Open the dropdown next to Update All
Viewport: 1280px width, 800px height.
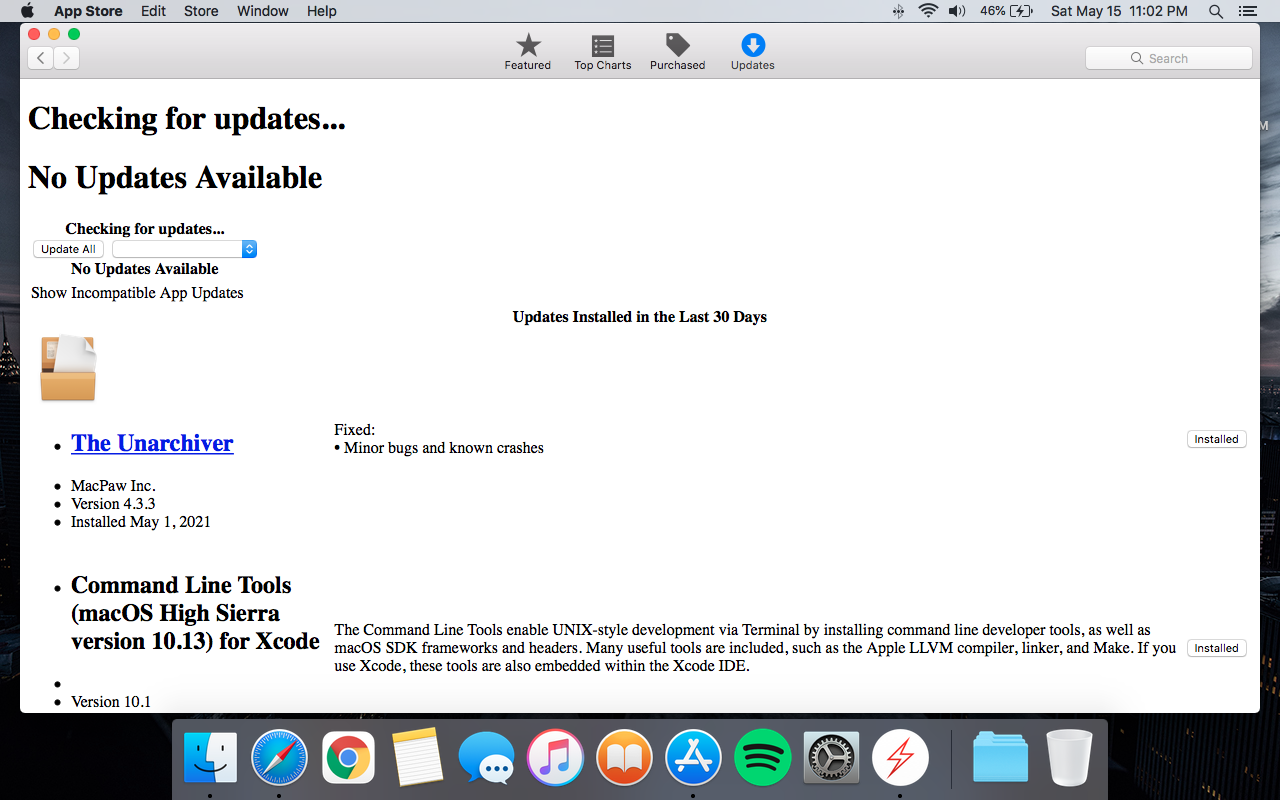[184, 249]
